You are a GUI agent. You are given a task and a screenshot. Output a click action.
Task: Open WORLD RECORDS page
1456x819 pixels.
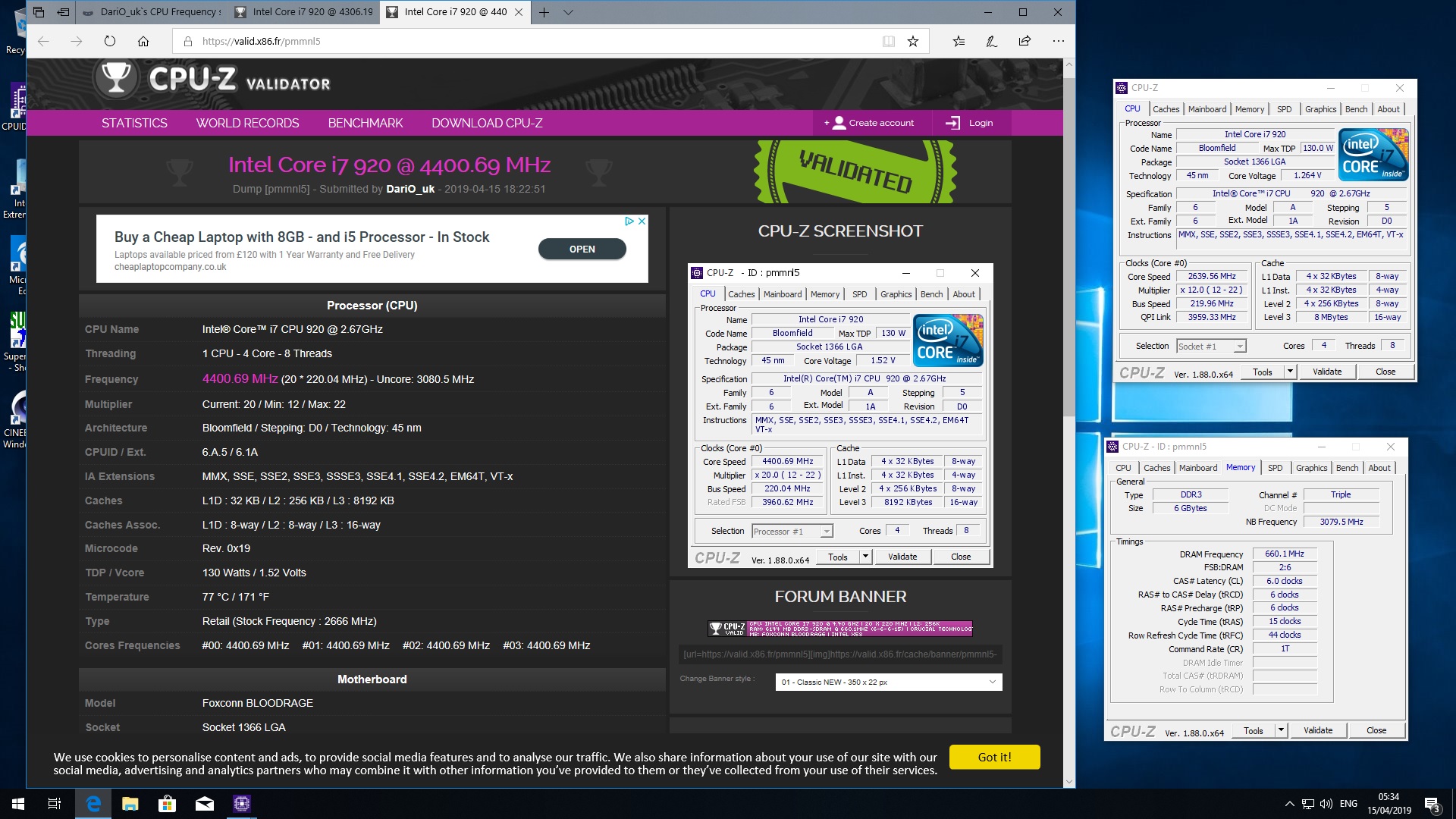(x=247, y=123)
